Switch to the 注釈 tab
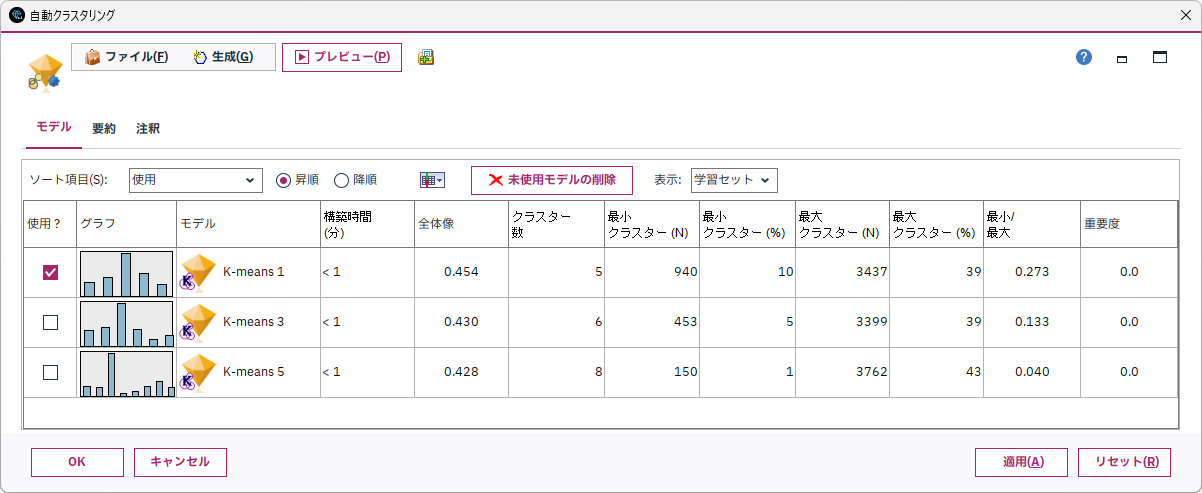This screenshot has width=1202, height=493. tap(148, 128)
